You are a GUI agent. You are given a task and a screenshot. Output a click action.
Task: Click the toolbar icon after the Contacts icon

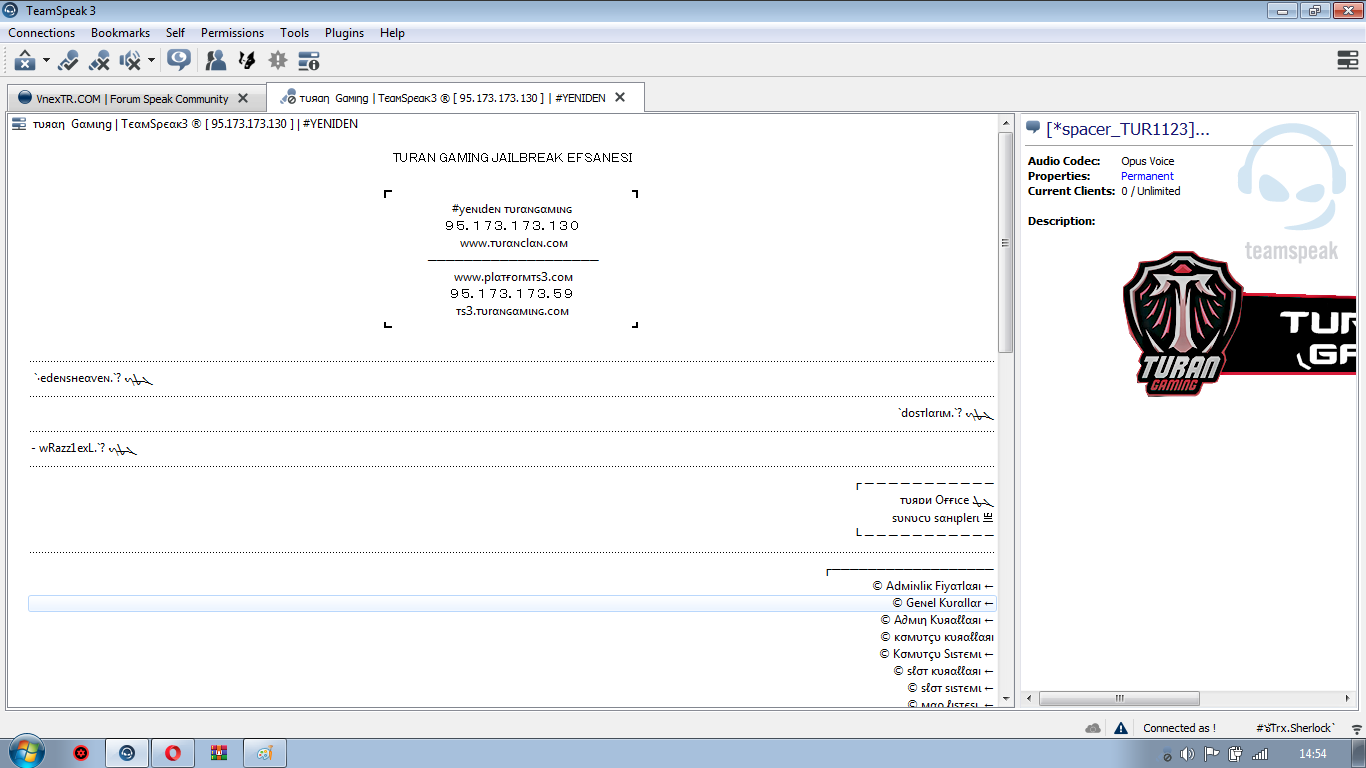click(x=247, y=61)
